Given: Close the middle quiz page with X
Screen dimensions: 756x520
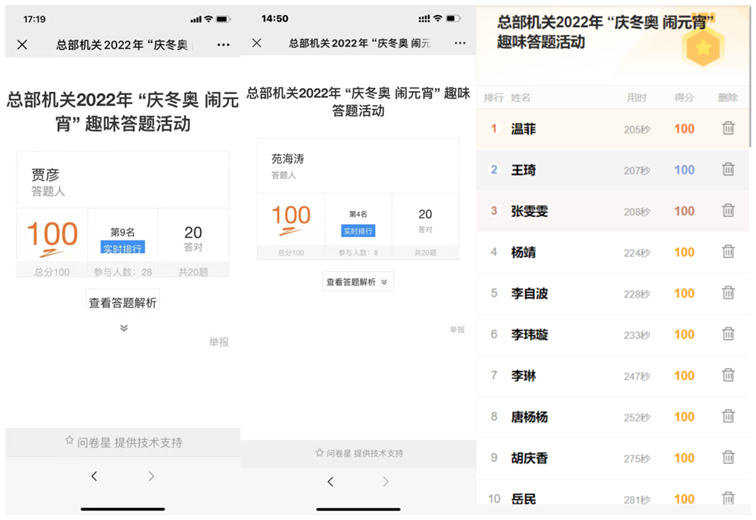Looking at the screenshot, I should [x=257, y=43].
